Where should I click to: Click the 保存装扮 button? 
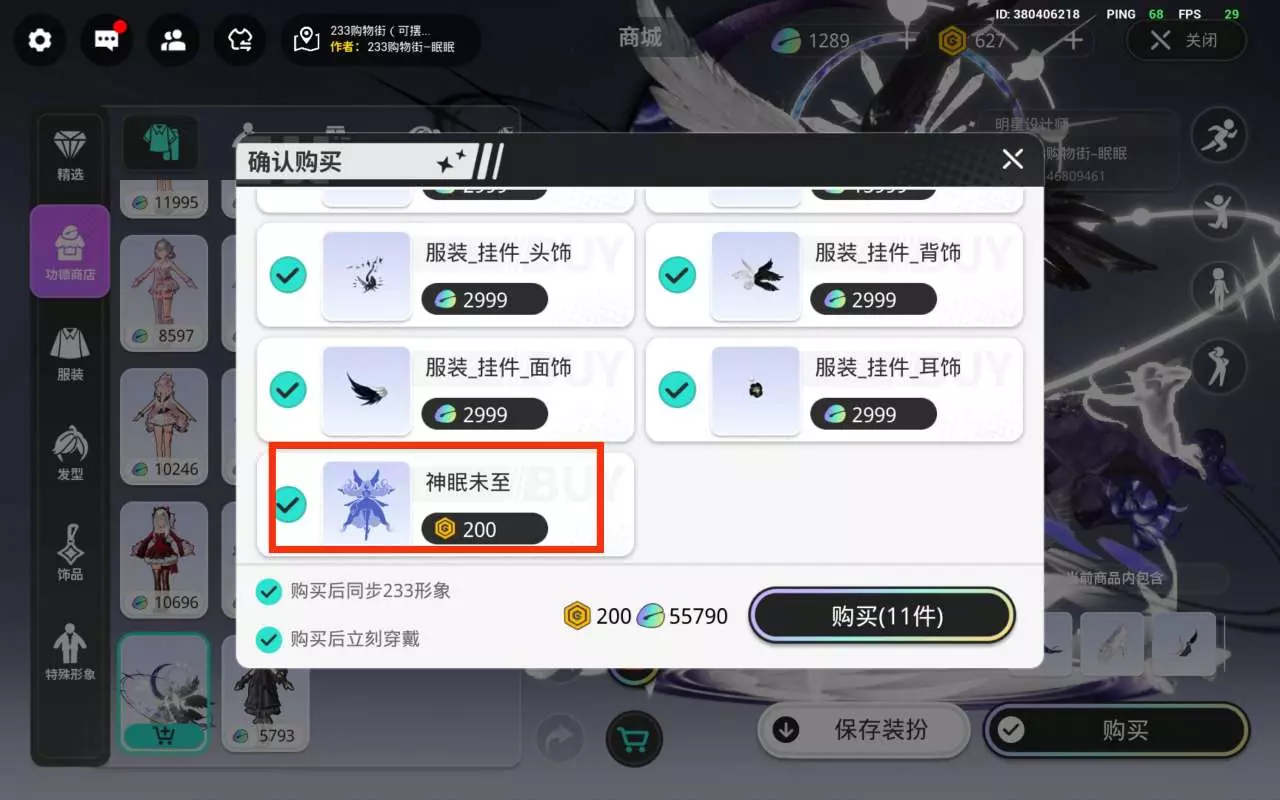click(x=864, y=730)
